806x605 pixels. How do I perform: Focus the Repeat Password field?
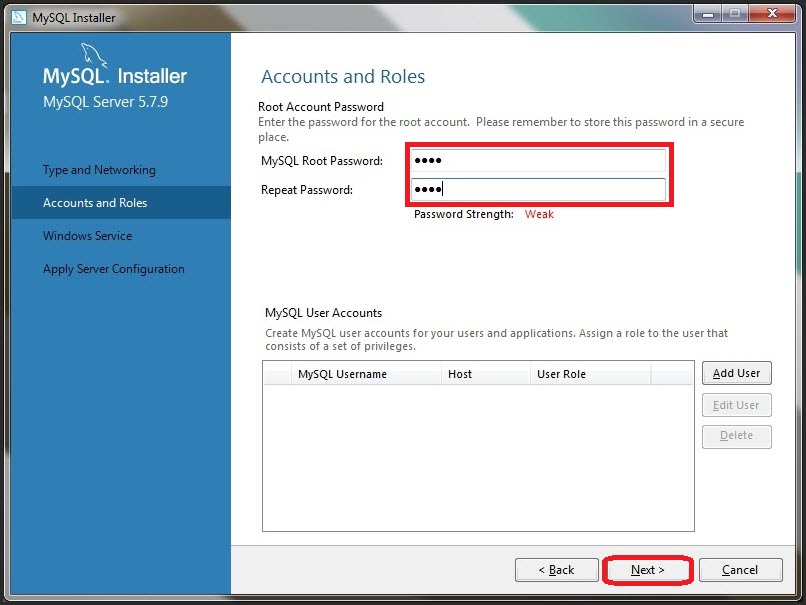pos(538,190)
